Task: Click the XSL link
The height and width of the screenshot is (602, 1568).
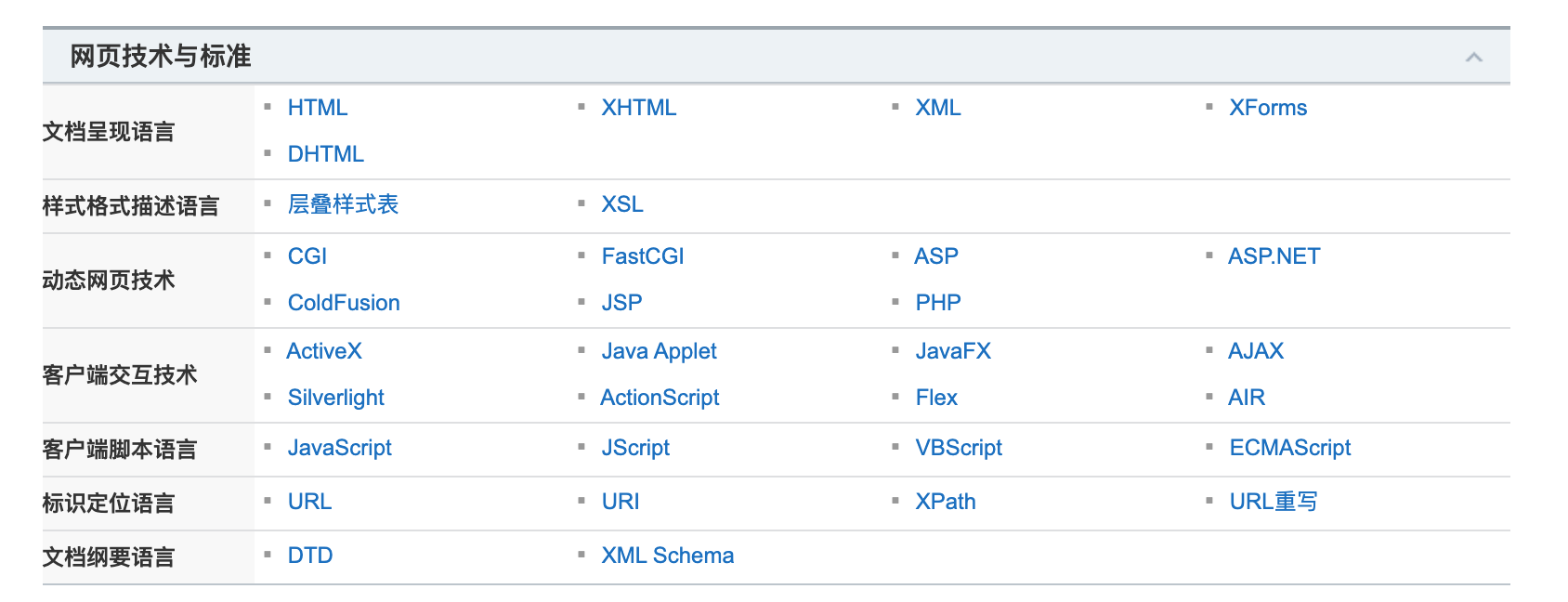Action: [x=621, y=204]
